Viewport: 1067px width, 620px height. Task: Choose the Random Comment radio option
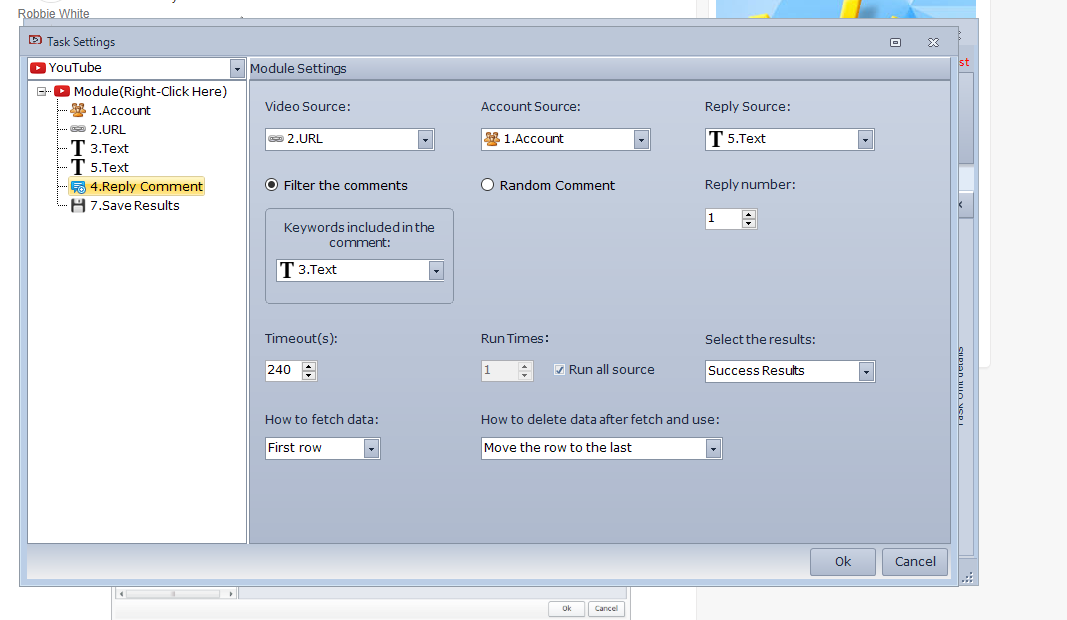point(488,185)
